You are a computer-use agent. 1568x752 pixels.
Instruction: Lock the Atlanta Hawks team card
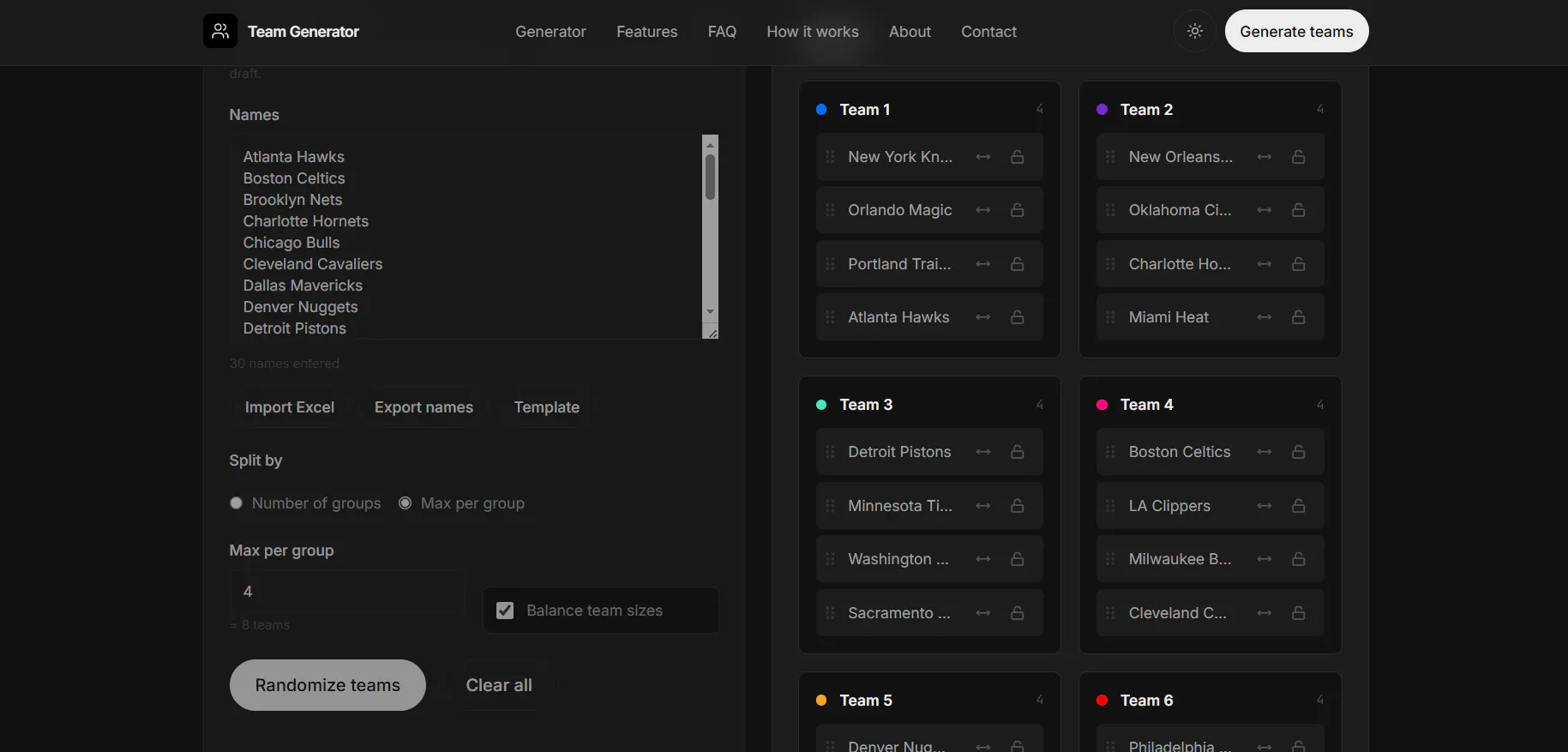[1018, 317]
